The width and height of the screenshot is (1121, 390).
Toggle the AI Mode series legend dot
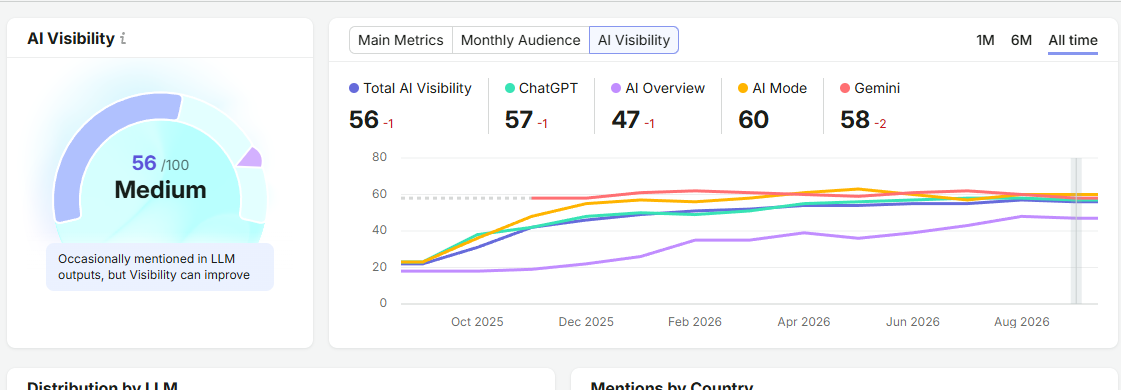pyautogui.click(x=743, y=89)
